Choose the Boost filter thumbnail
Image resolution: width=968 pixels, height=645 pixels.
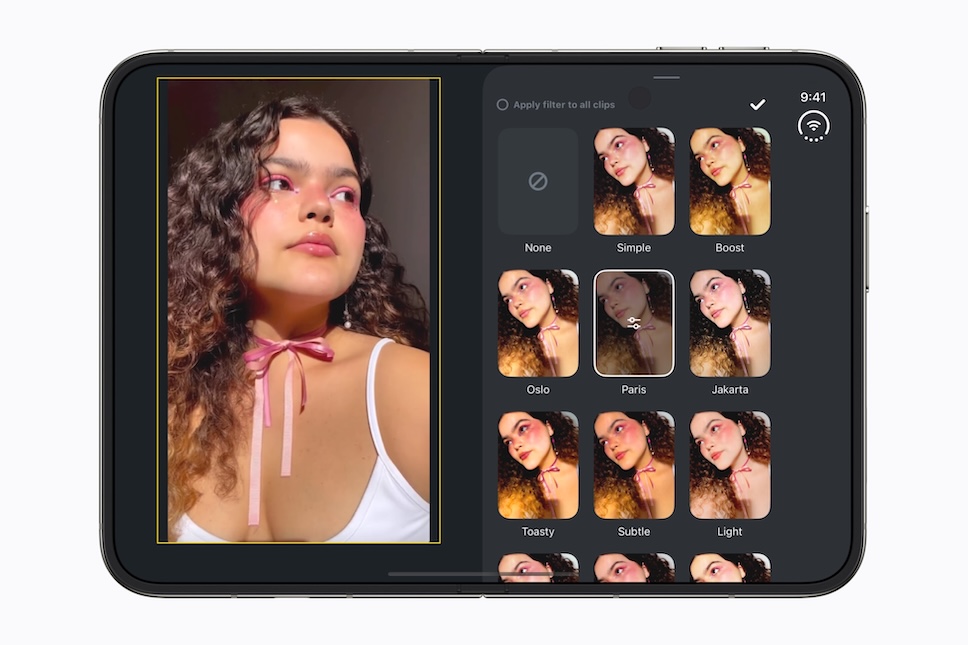(x=730, y=181)
